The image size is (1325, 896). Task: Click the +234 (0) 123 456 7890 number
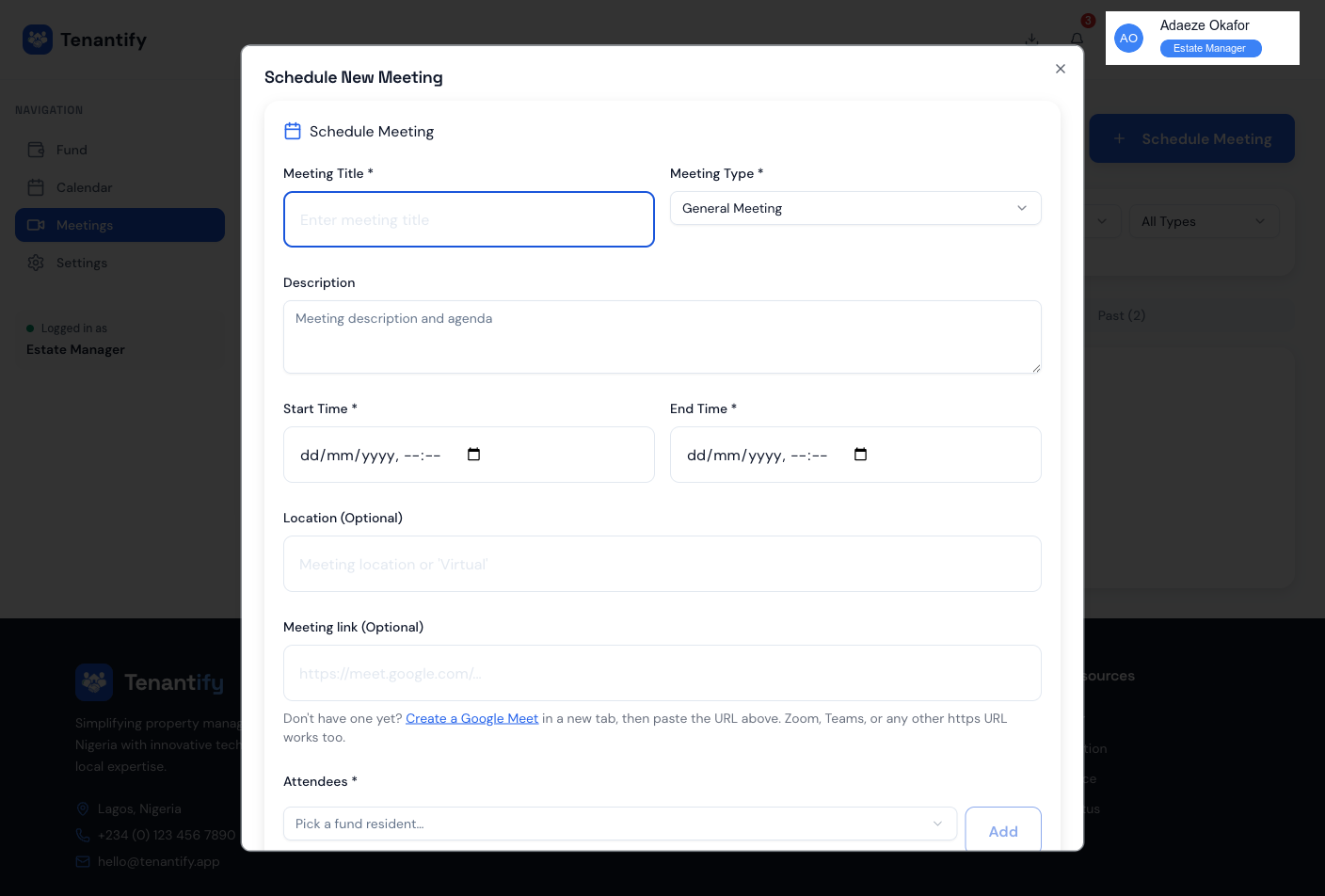167,835
